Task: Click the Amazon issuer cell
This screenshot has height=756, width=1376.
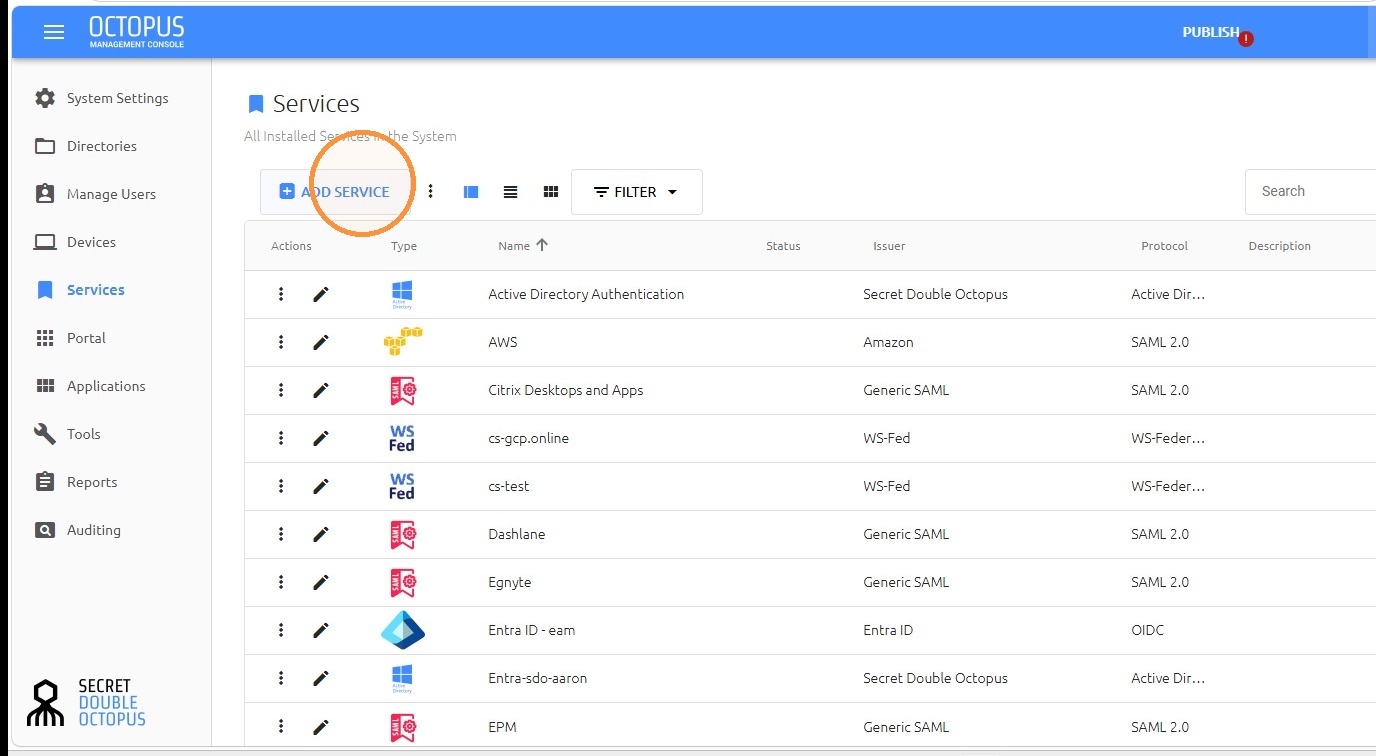Action: 889,342
